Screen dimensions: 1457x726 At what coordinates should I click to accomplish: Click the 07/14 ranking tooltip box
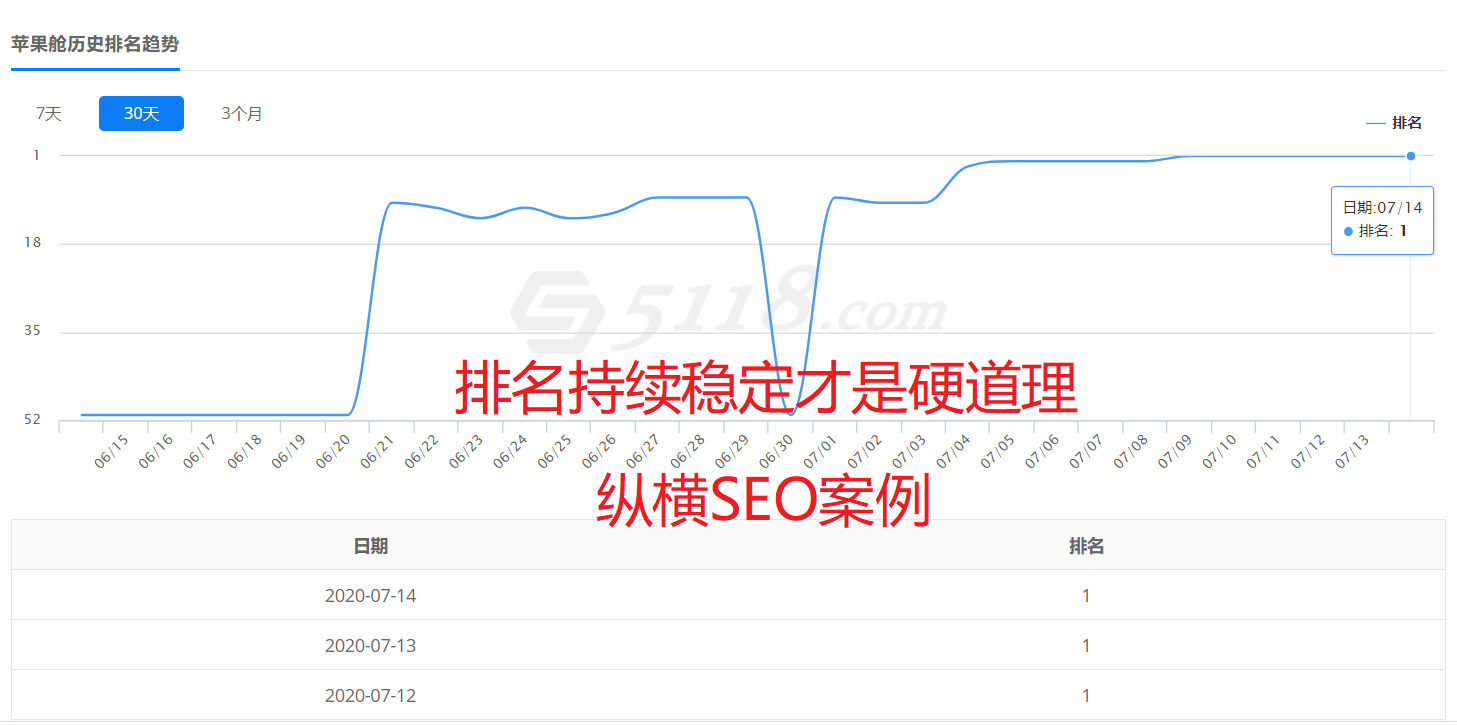[x=1382, y=220]
